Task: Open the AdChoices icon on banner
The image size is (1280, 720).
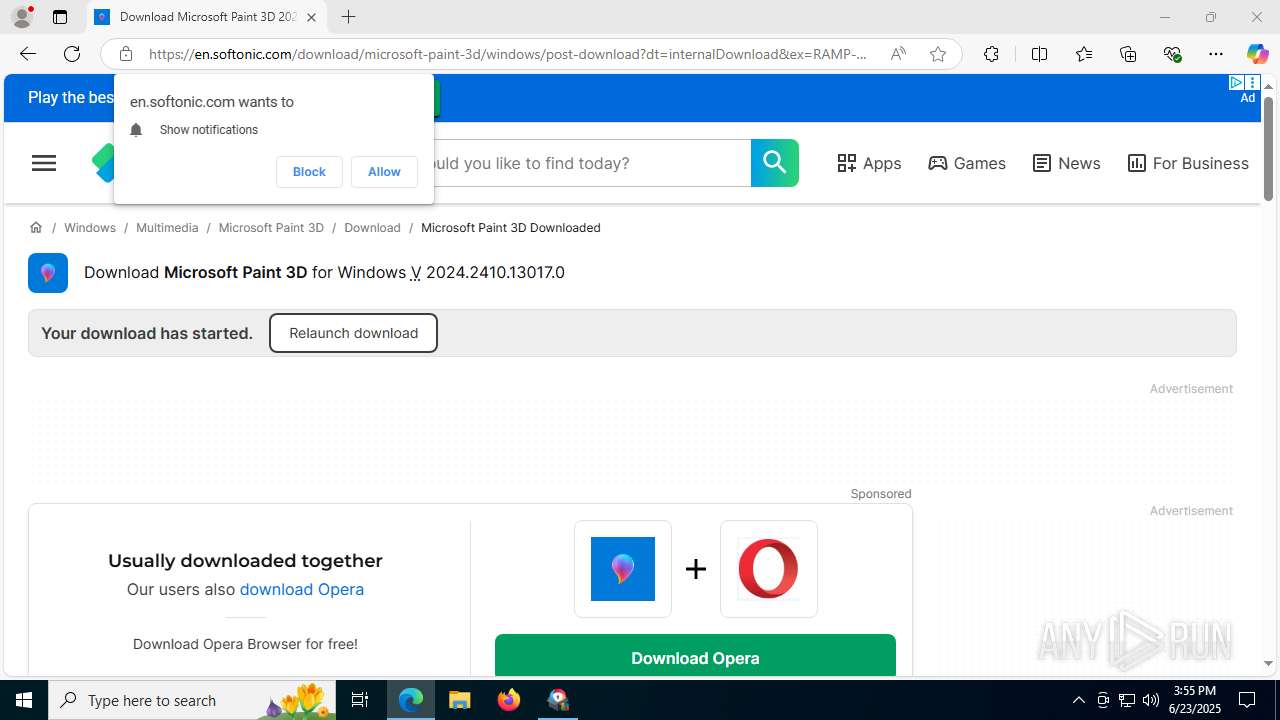Action: [x=1237, y=83]
